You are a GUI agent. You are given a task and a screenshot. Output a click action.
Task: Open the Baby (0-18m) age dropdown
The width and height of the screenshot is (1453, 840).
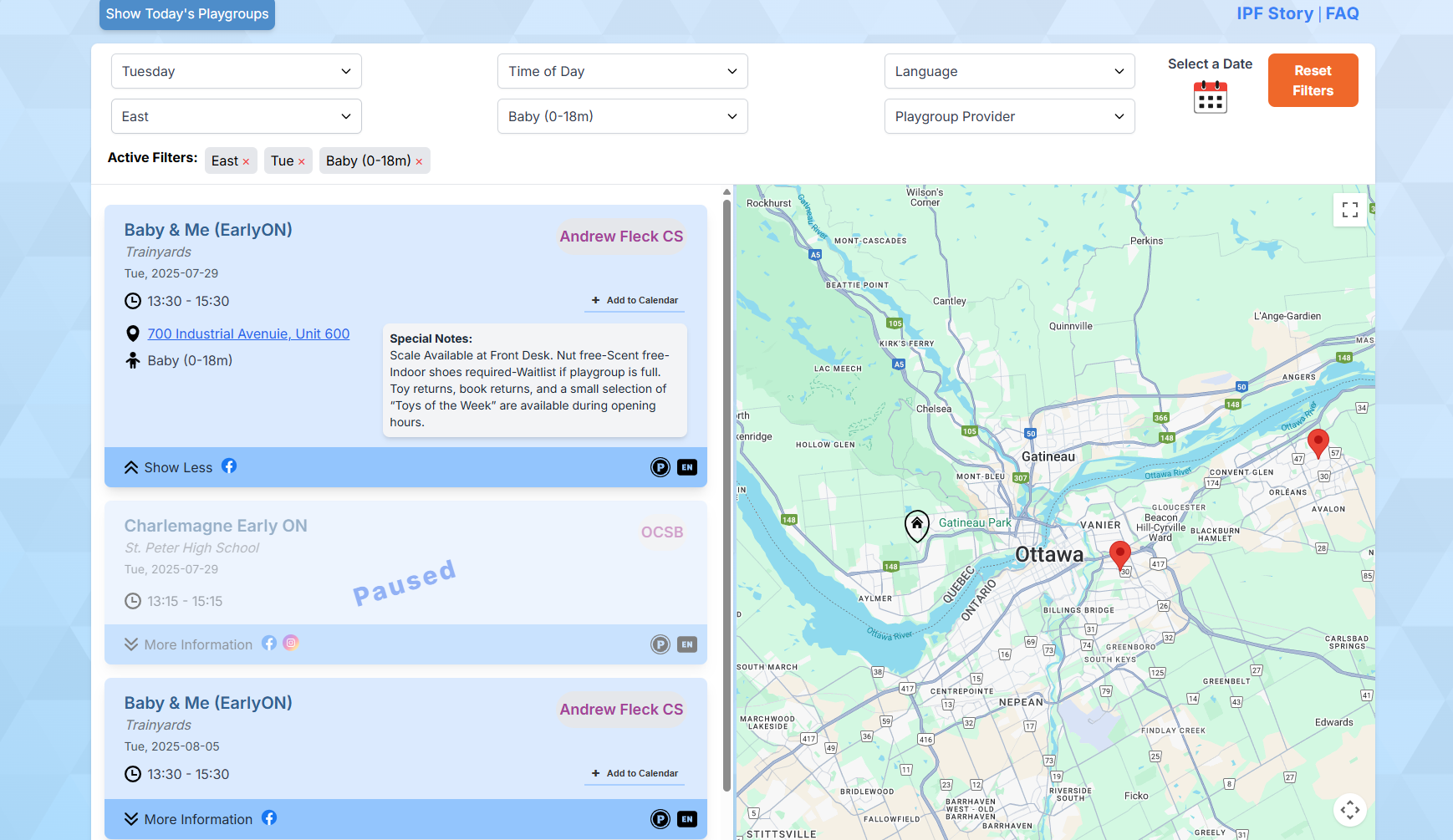click(x=623, y=116)
